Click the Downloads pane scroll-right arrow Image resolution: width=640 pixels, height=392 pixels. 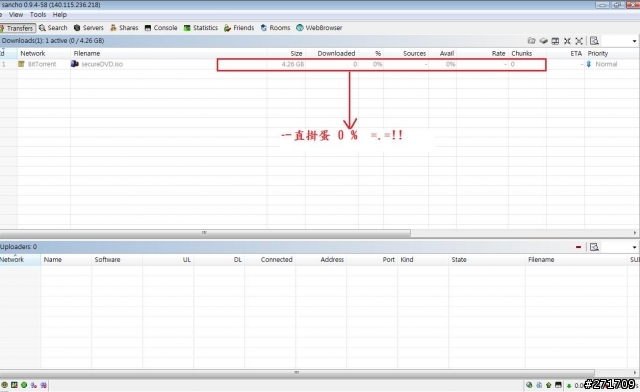[635, 233]
